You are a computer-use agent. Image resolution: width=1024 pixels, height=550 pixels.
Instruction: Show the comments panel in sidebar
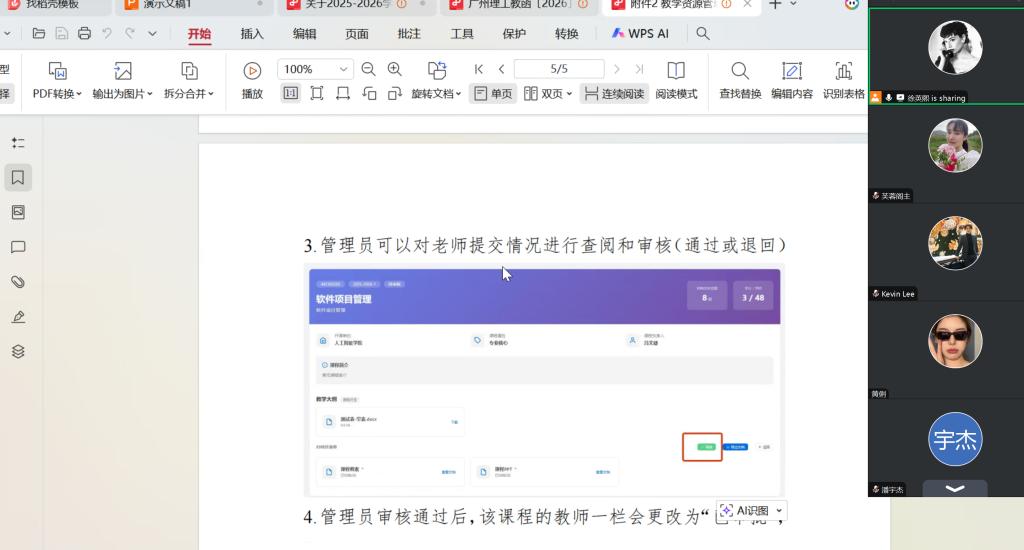18,247
